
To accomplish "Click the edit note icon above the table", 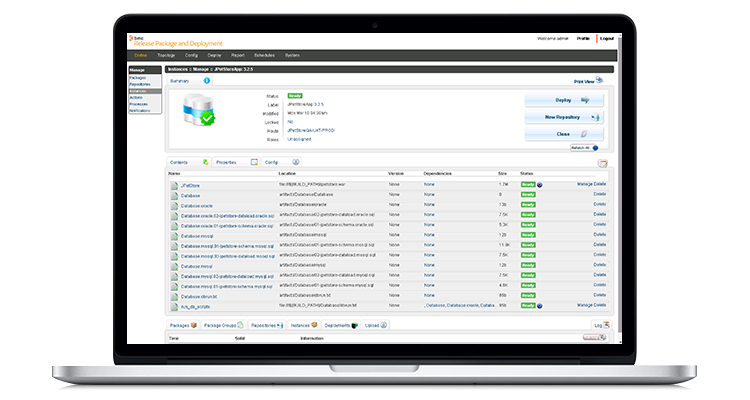I will 603,164.
